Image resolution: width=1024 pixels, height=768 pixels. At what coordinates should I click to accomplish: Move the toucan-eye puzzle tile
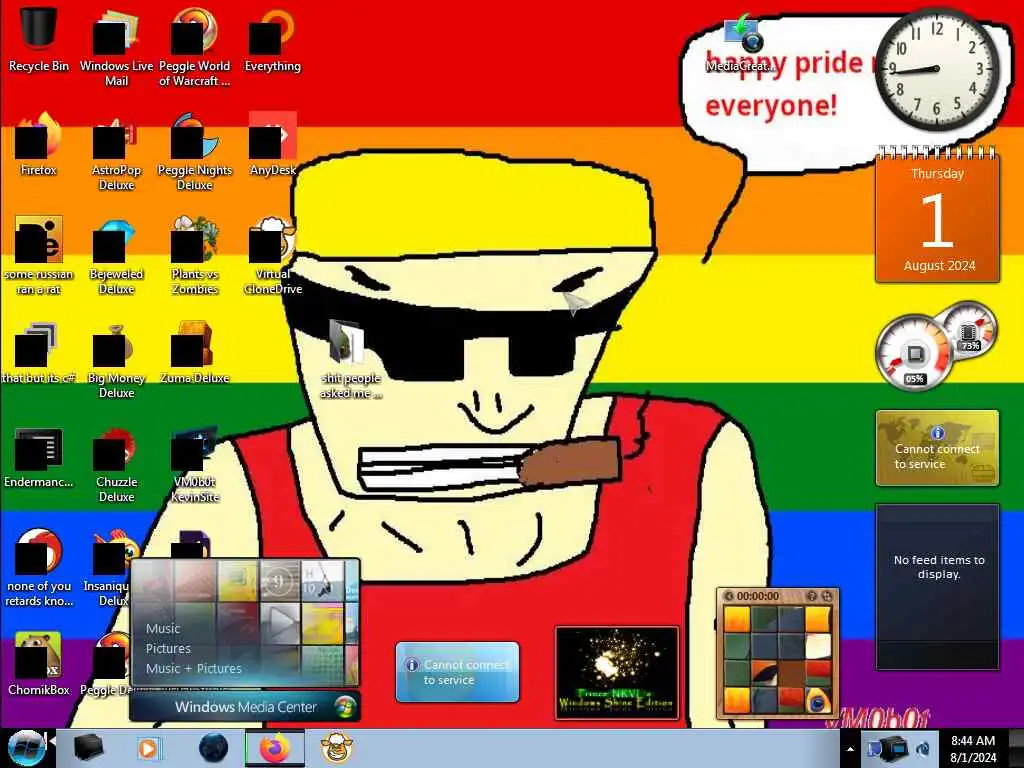tap(818, 700)
